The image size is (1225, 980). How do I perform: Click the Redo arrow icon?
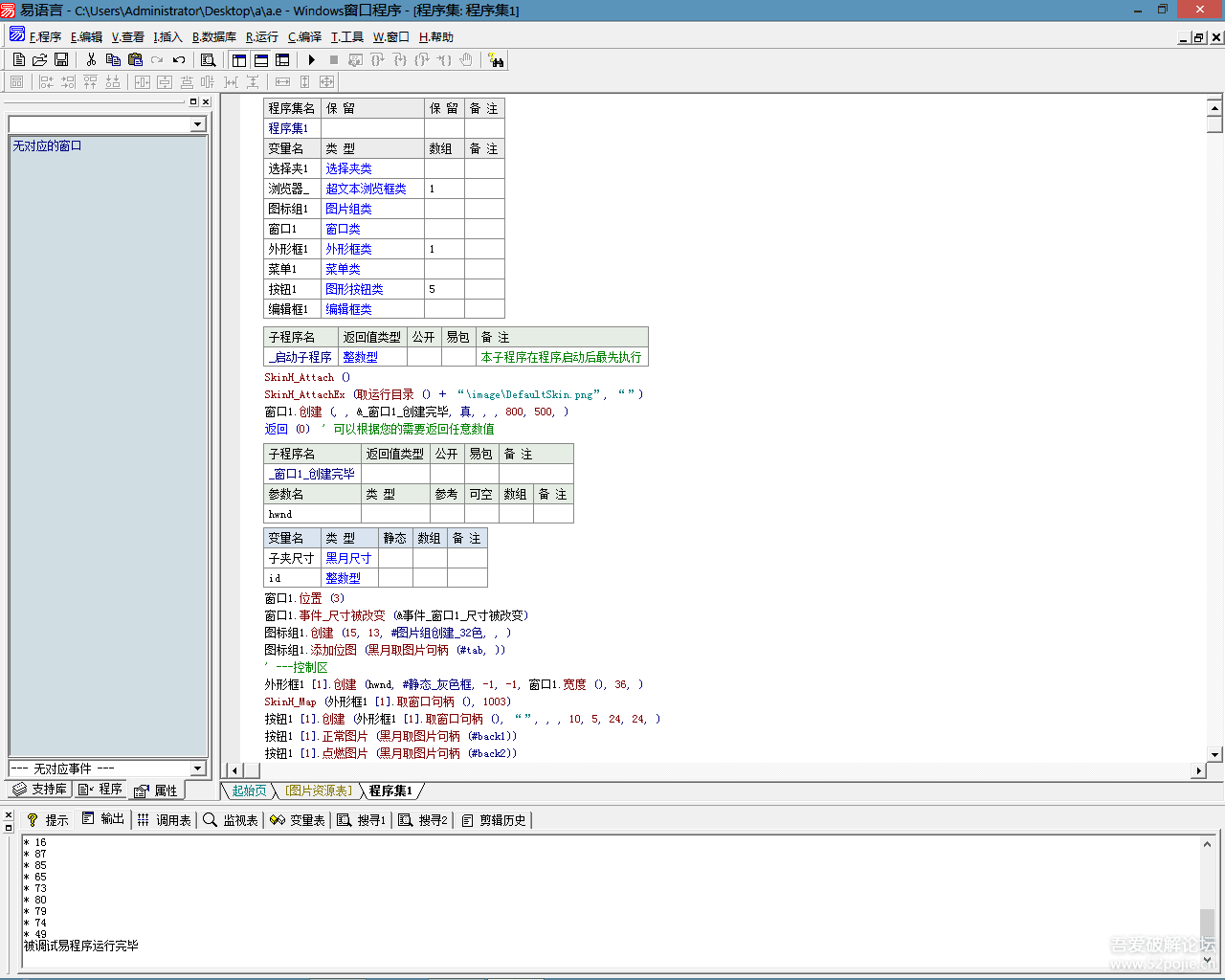(157, 59)
